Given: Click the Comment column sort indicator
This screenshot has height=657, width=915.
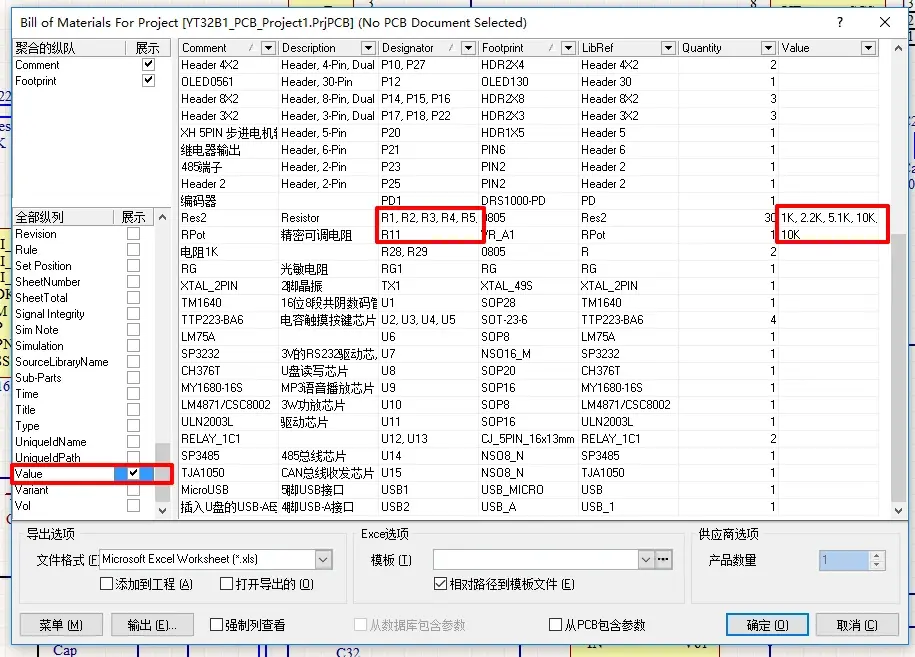Looking at the screenshot, I should tap(251, 48).
